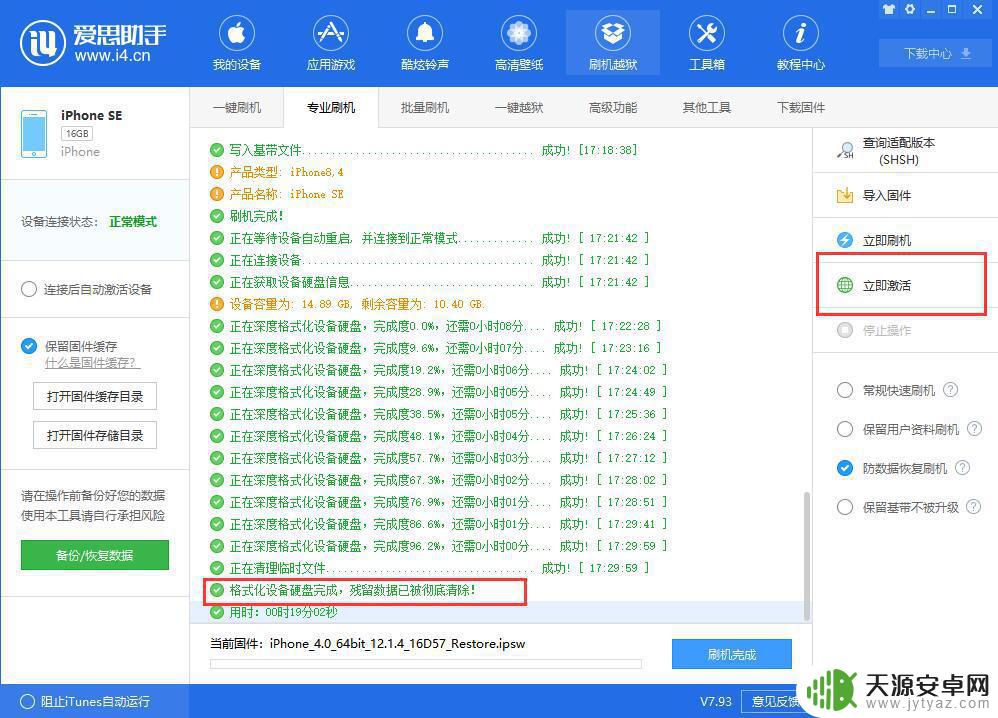Open the skin/theme shirt icon in title bar
The width and height of the screenshot is (998, 718).
tap(889, 9)
